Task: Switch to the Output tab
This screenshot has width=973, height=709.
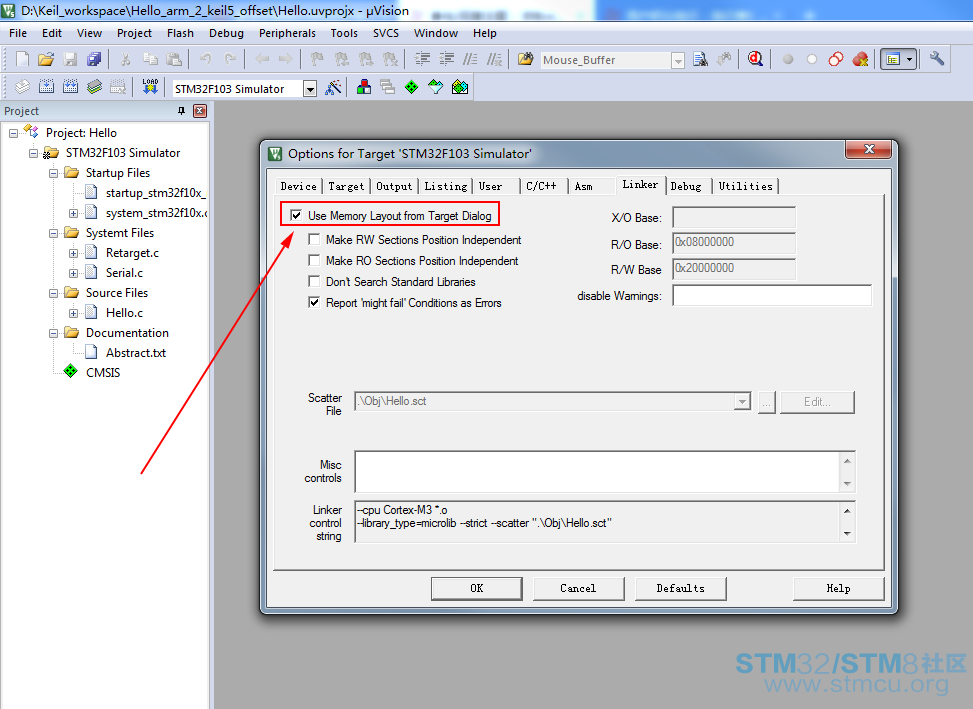Action: [394, 186]
